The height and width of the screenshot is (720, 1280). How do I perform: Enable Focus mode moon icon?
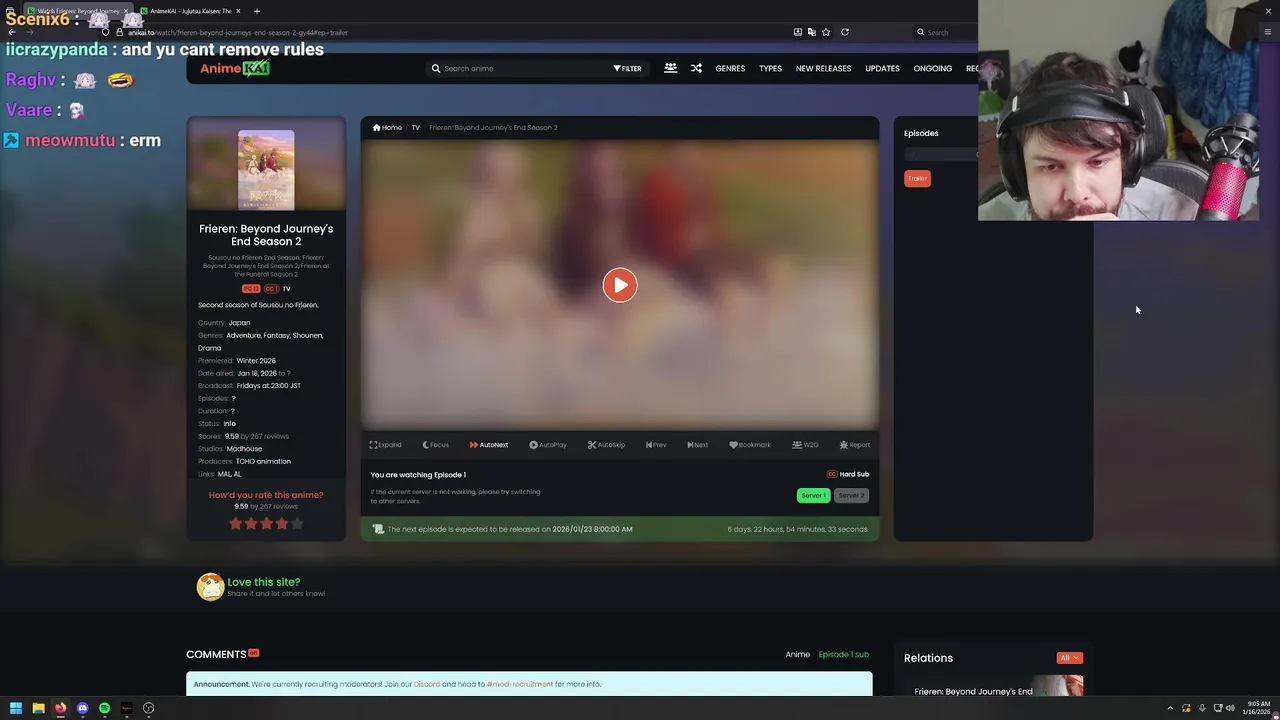pos(435,445)
